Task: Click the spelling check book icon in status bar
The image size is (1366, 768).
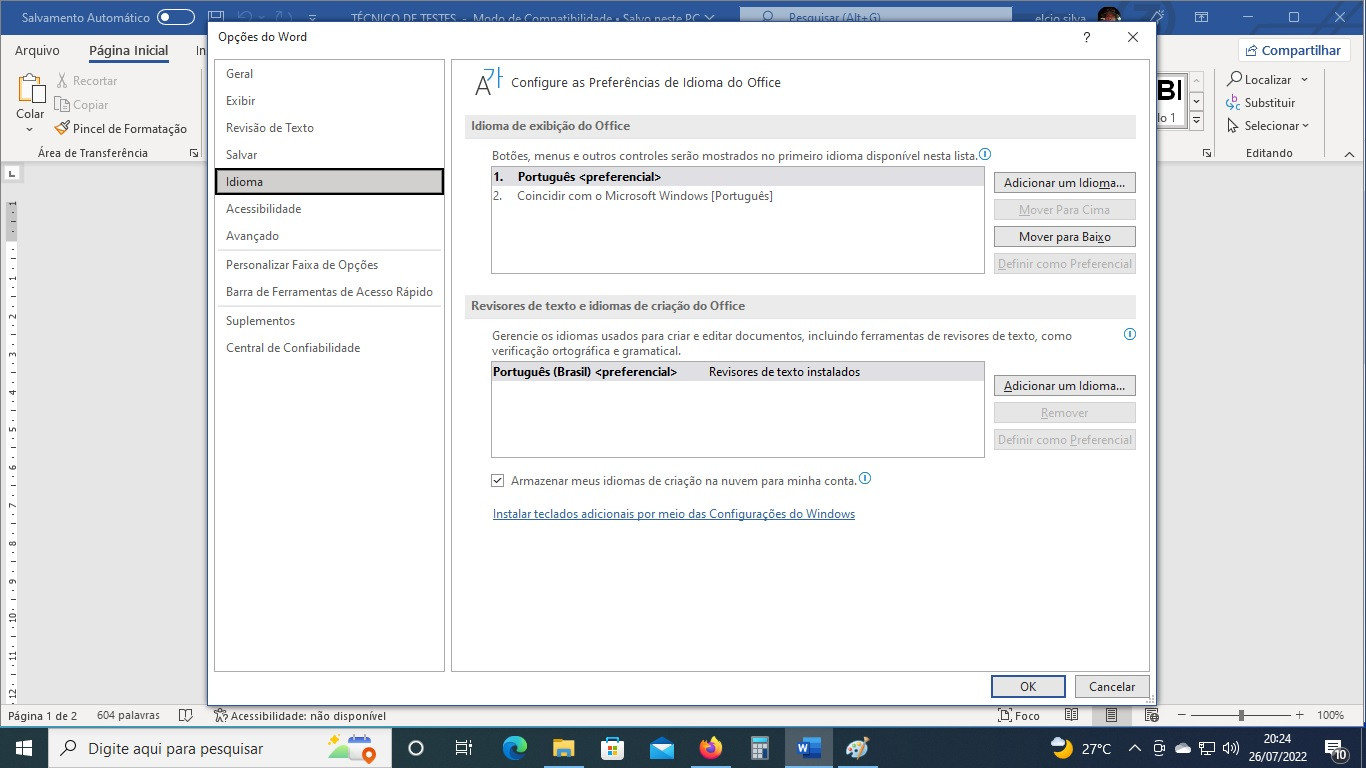Action: pyautogui.click(x=185, y=716)
